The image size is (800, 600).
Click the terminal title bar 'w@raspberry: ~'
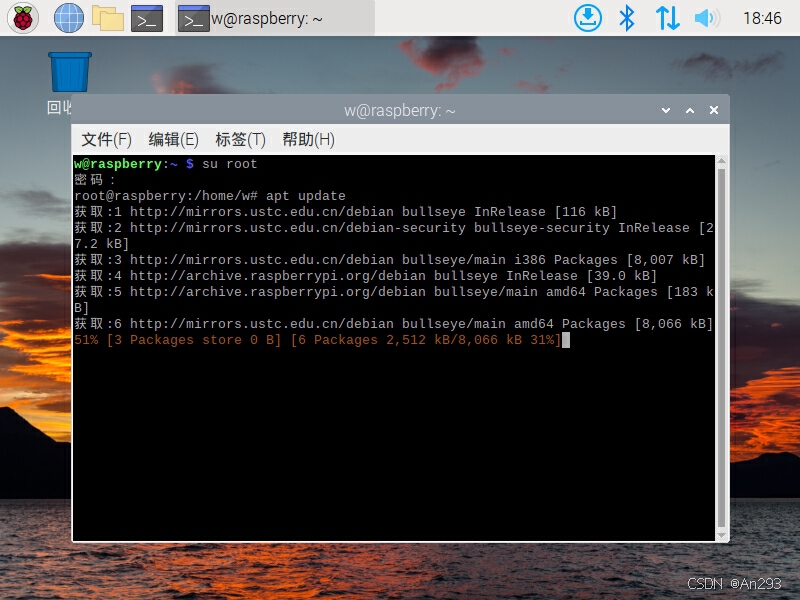click(x=399, y=110)
